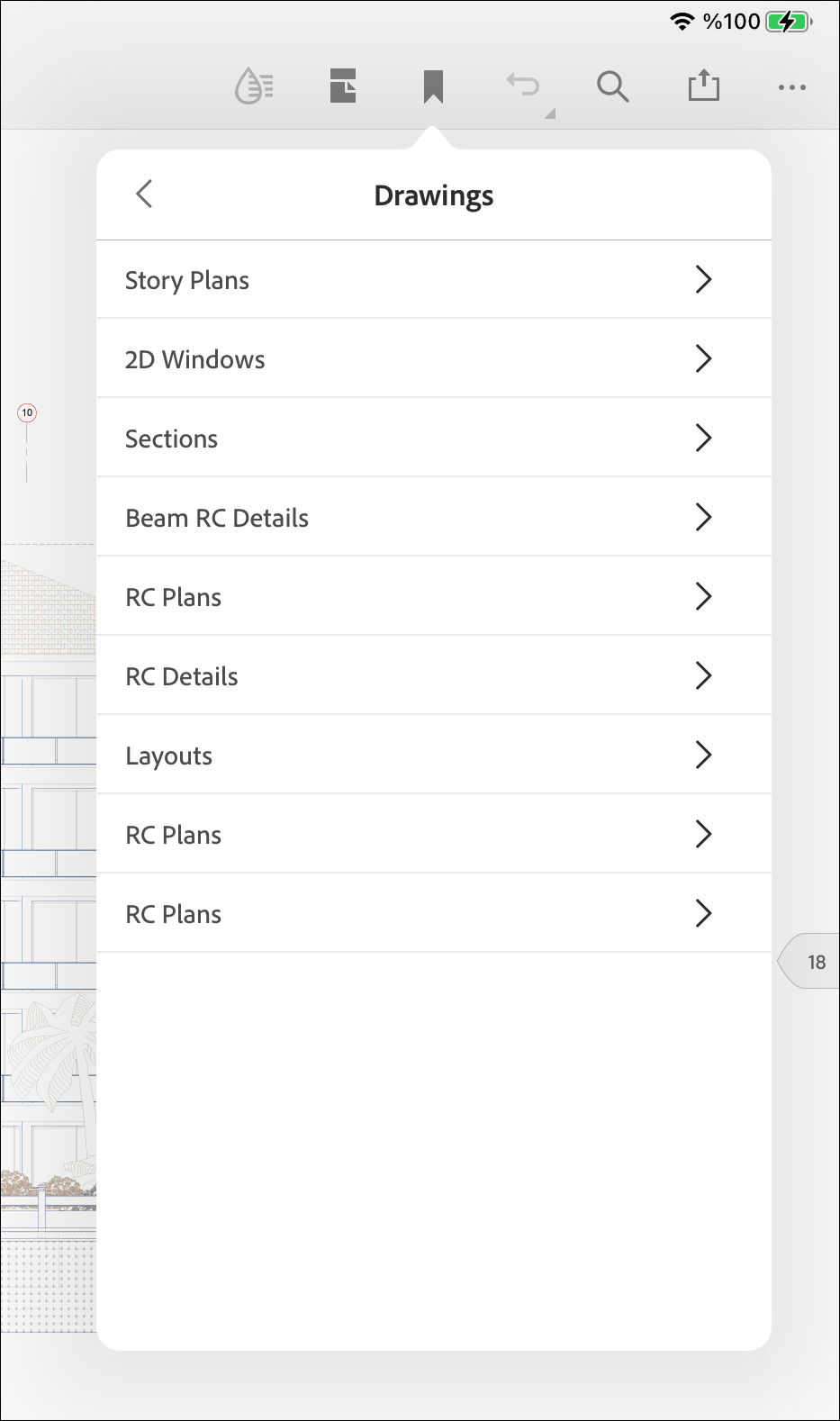This screenshot has width=840, height=1421.
Task: Expand the 2D Windows chevron
Action: (x=703, y=359)
